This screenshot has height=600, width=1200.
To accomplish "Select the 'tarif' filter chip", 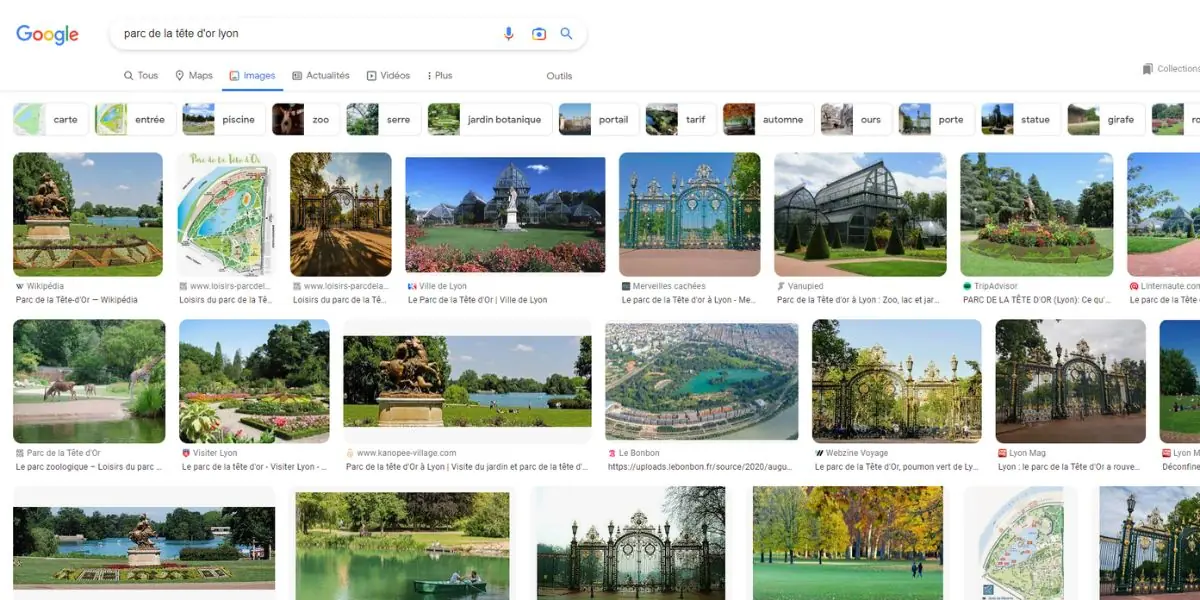I will point(681,119).
